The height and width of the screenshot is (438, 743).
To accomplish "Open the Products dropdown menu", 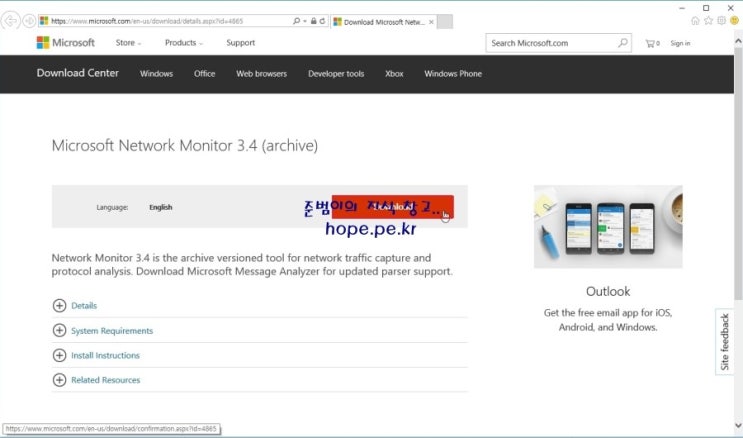I will pyautogui.click(x=183, y=43).
